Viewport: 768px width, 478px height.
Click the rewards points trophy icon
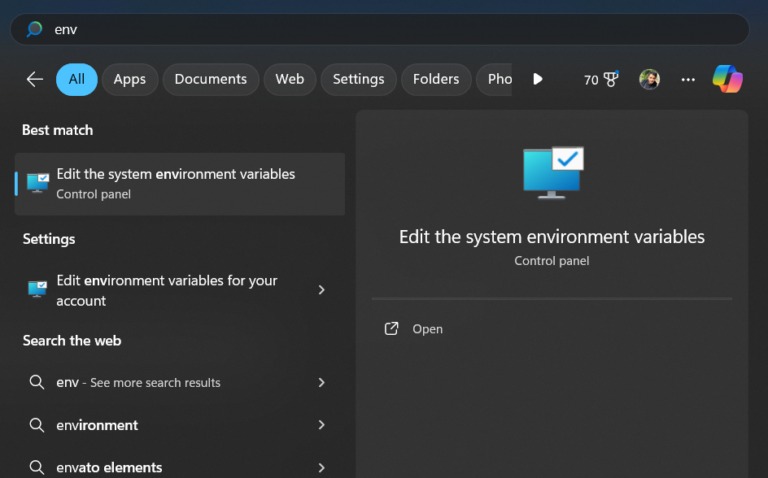[x=609, y=79]
